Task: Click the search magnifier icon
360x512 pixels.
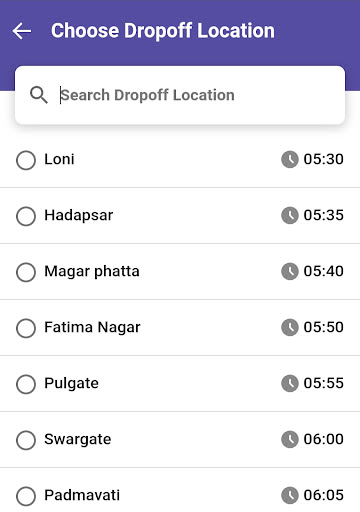Action: point(39,95)
